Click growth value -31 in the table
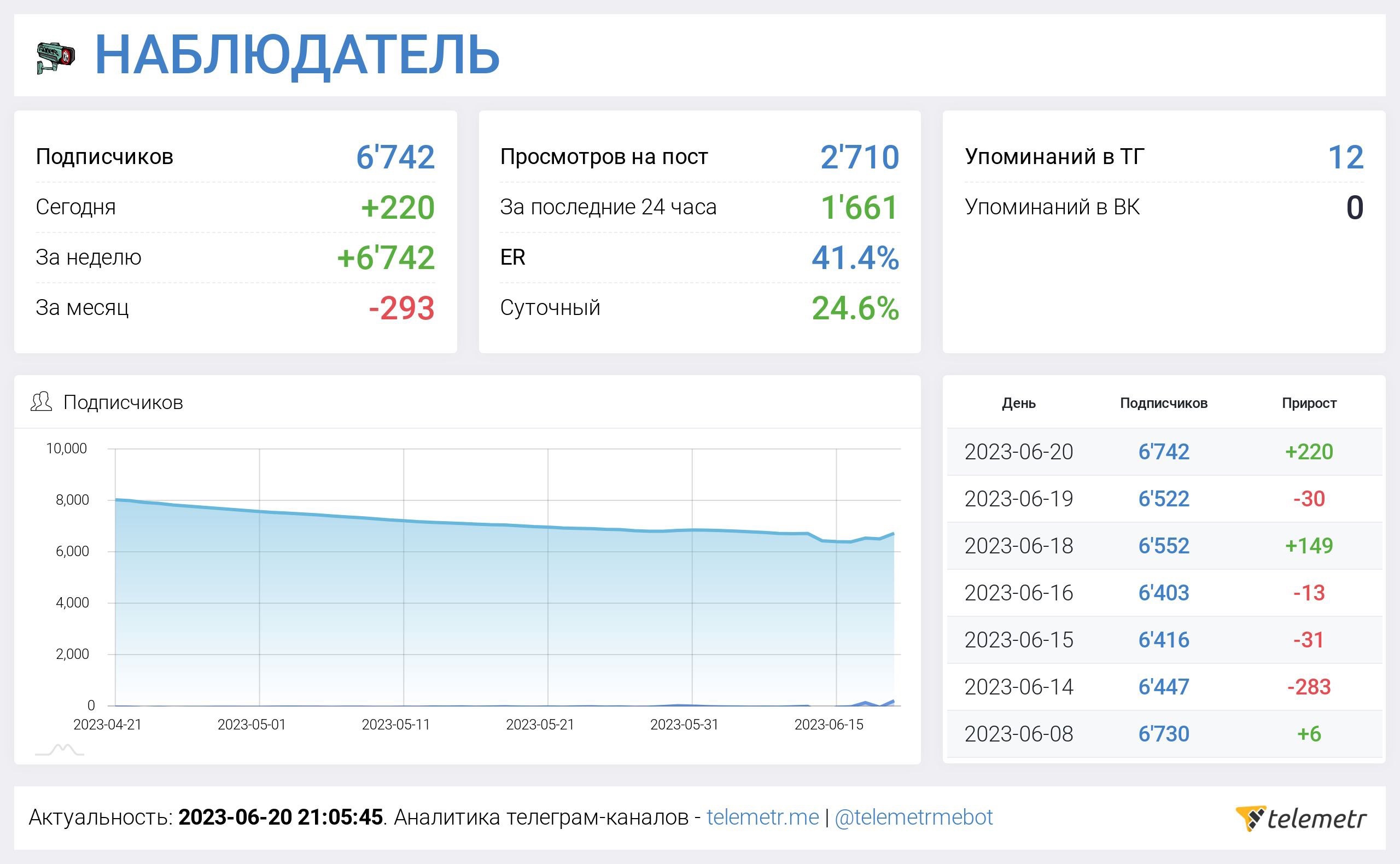The image size is (1400, 864). [x=1309, y=640]
